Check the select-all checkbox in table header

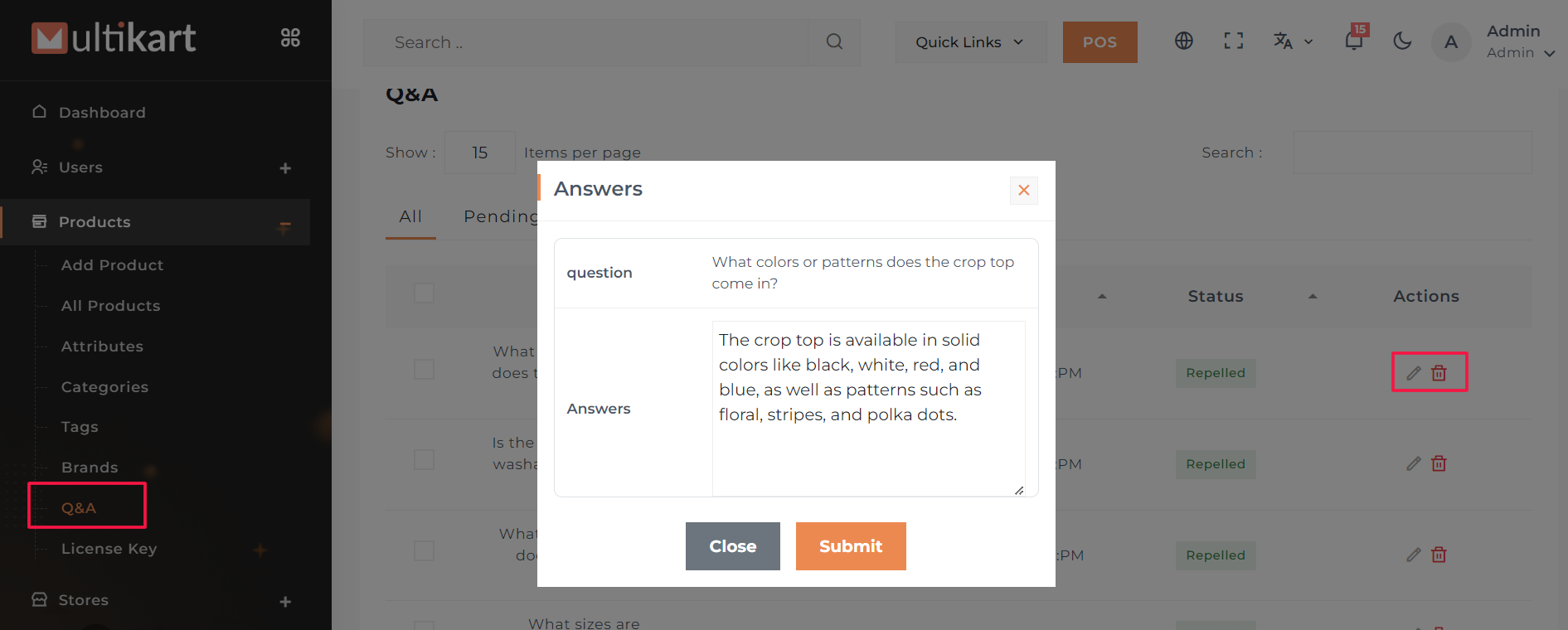[x=424, y=293]
